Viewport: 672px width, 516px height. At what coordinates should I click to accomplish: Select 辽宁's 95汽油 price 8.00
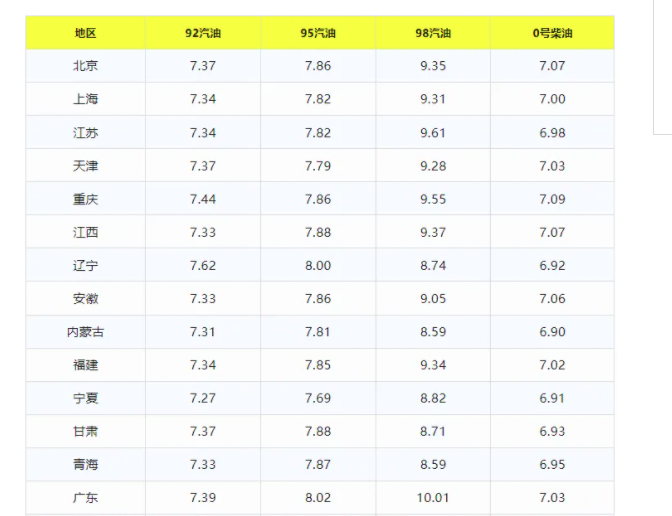click(x=318, y=266)
